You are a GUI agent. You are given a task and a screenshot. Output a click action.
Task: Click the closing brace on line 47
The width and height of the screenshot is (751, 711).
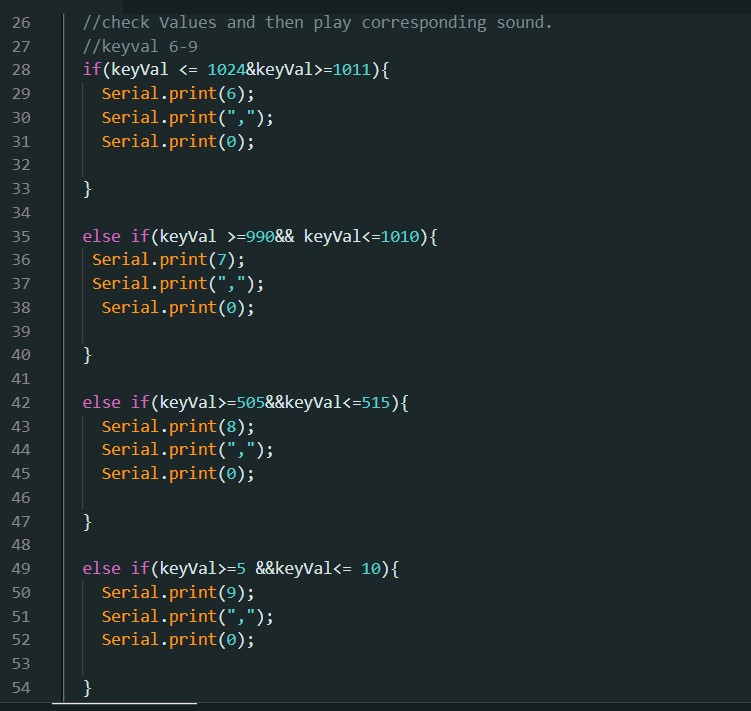click(x=87, y=521)
